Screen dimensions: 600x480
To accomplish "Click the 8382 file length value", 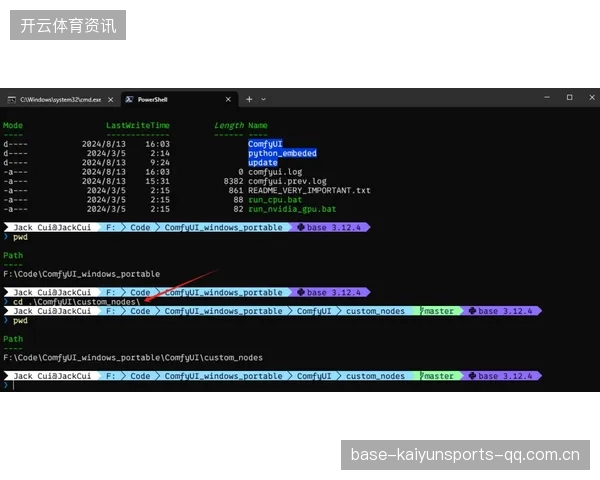I will point(233,181).
